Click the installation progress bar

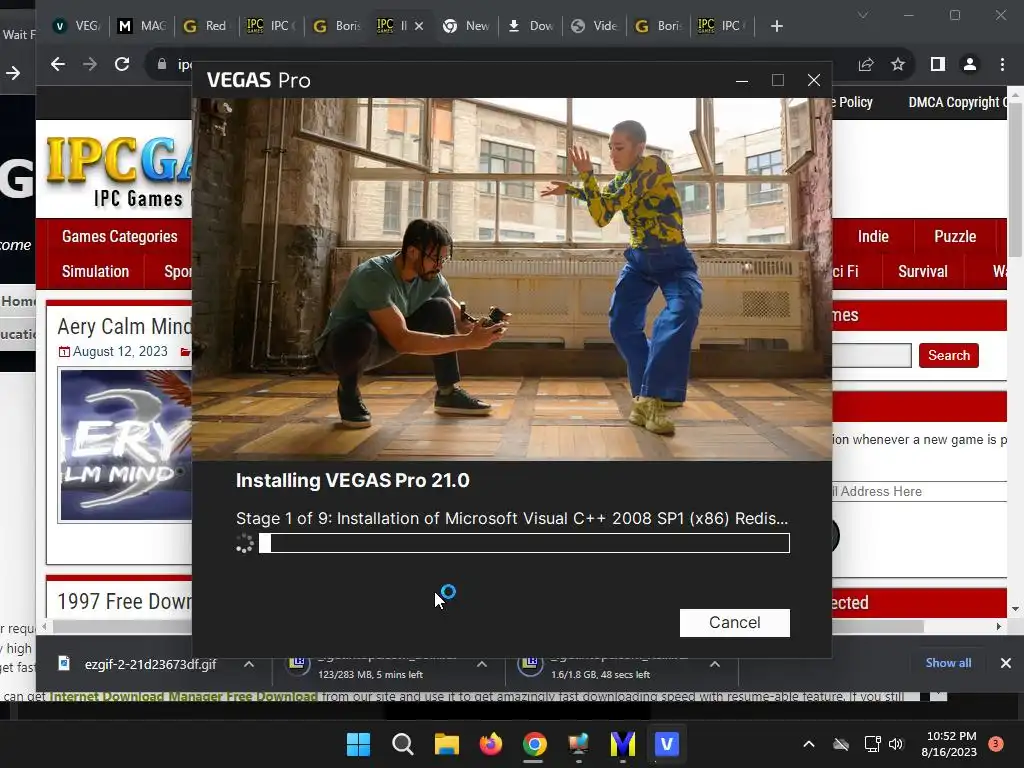pyautogui.click(x=524, y=543)
